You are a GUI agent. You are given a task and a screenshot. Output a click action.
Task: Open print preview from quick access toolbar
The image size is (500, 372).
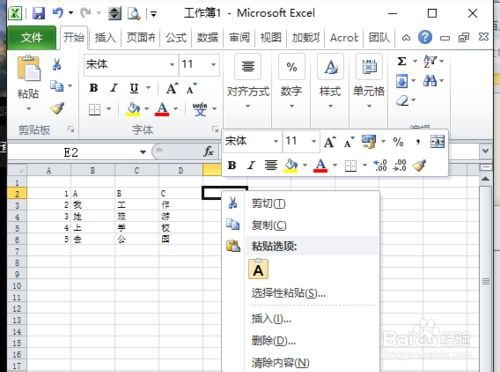coord(134,14)
